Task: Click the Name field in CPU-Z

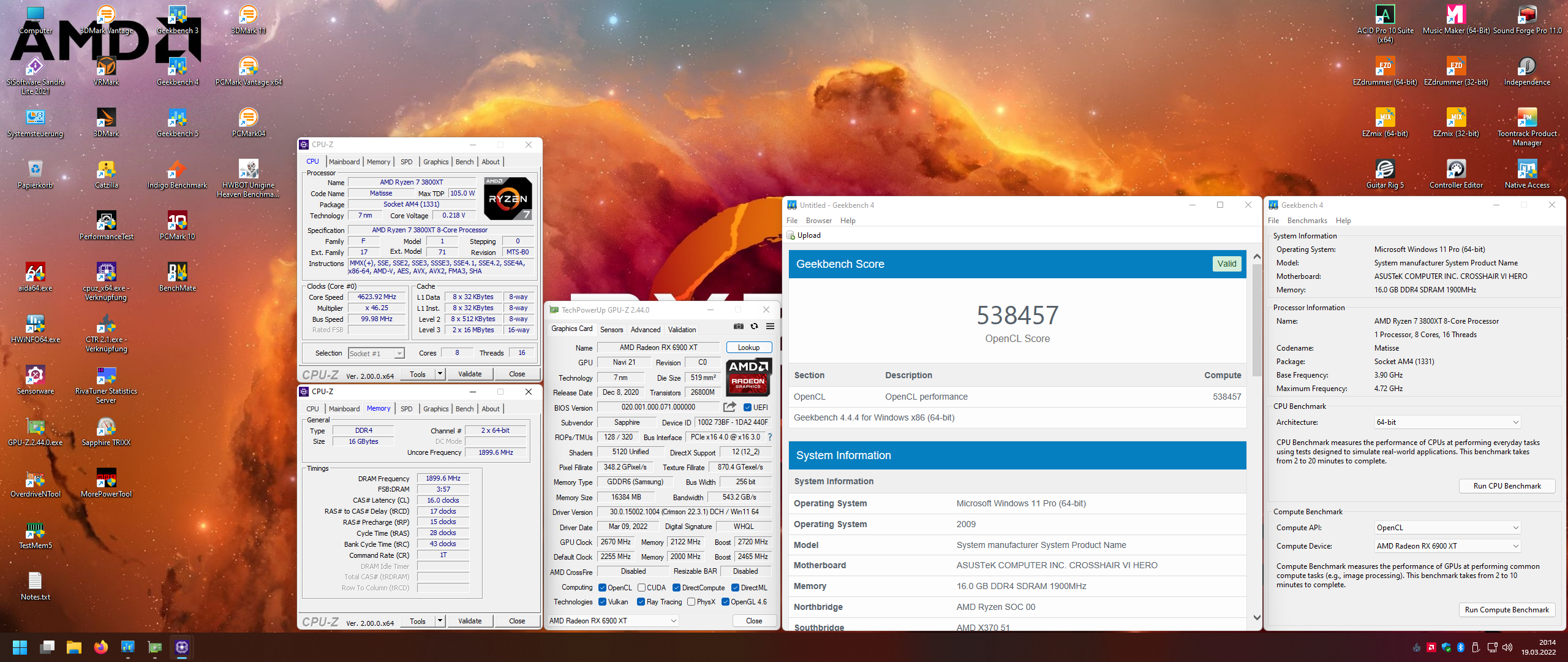Action: [x=412, y=182]
